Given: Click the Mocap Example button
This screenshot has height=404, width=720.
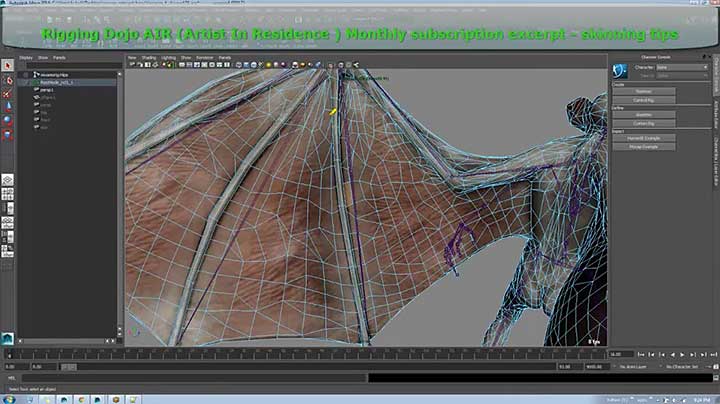Looking at the screenshot, I should tap(644, 147).
